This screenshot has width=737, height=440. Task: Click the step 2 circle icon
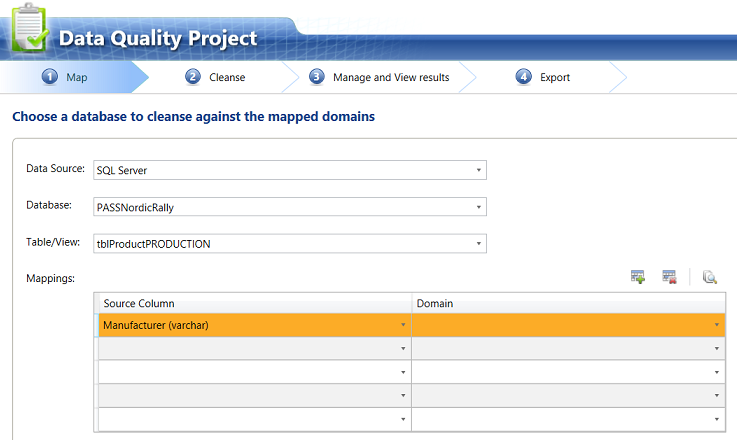click(x=193, y=77)
